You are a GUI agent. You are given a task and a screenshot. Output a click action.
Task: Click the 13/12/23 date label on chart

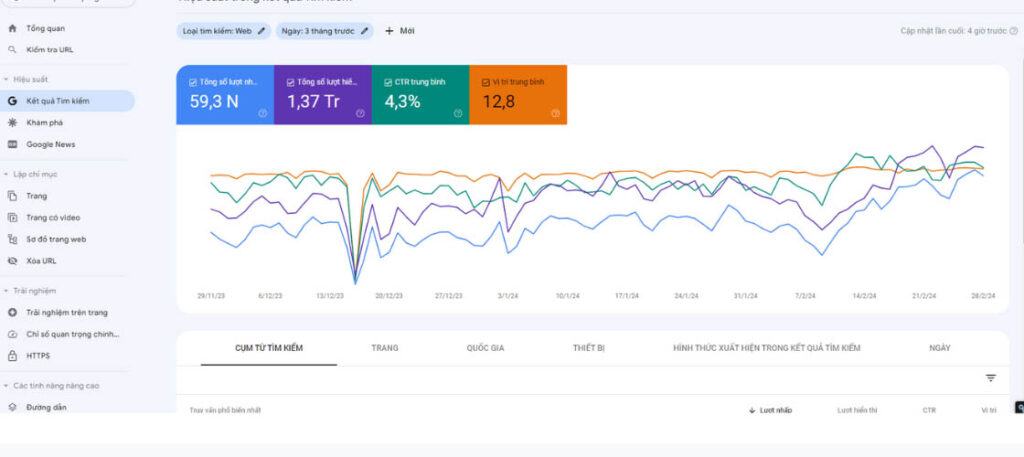tap(330, 296)
